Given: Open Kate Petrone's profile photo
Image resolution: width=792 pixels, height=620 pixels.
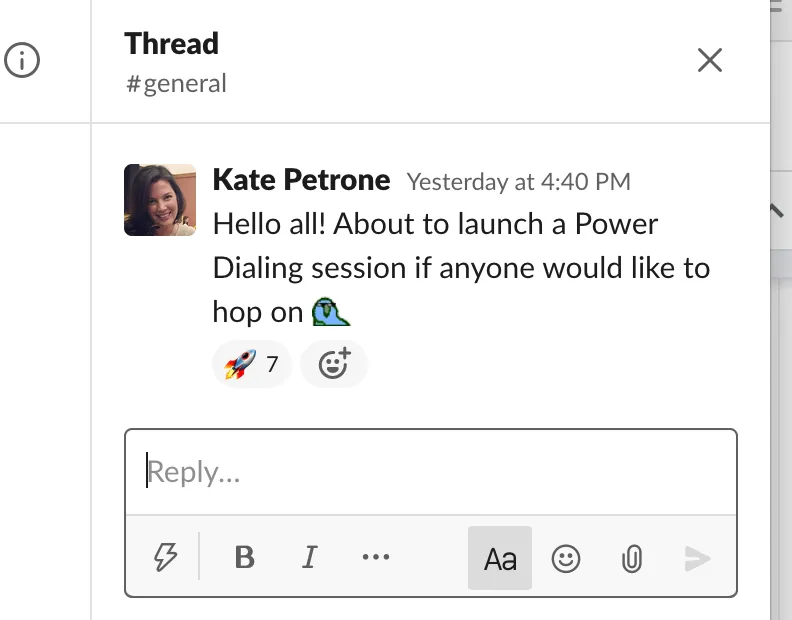Looking at the screenshot, I should point(160,200).
